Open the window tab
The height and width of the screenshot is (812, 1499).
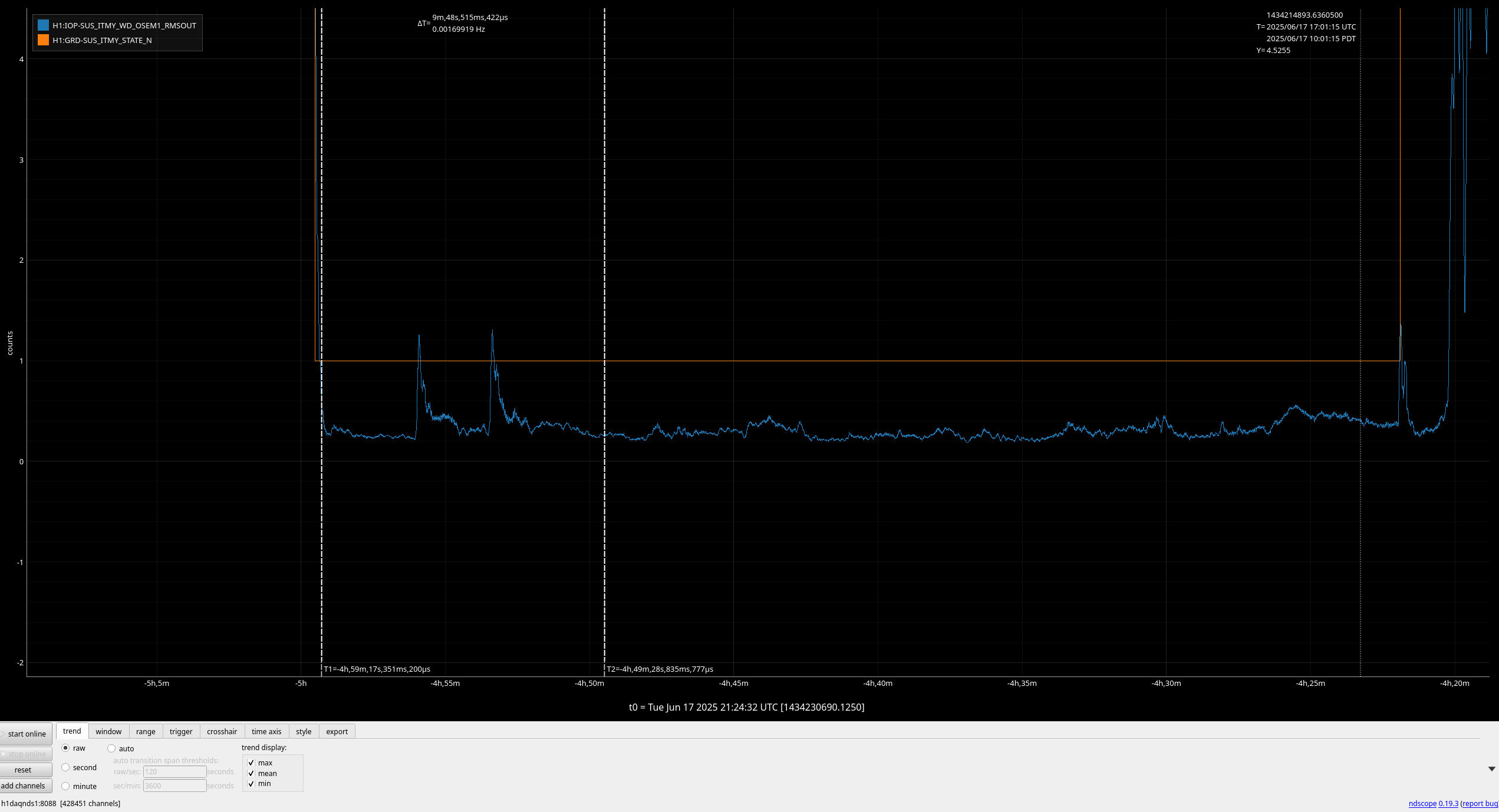coord(108,731)
